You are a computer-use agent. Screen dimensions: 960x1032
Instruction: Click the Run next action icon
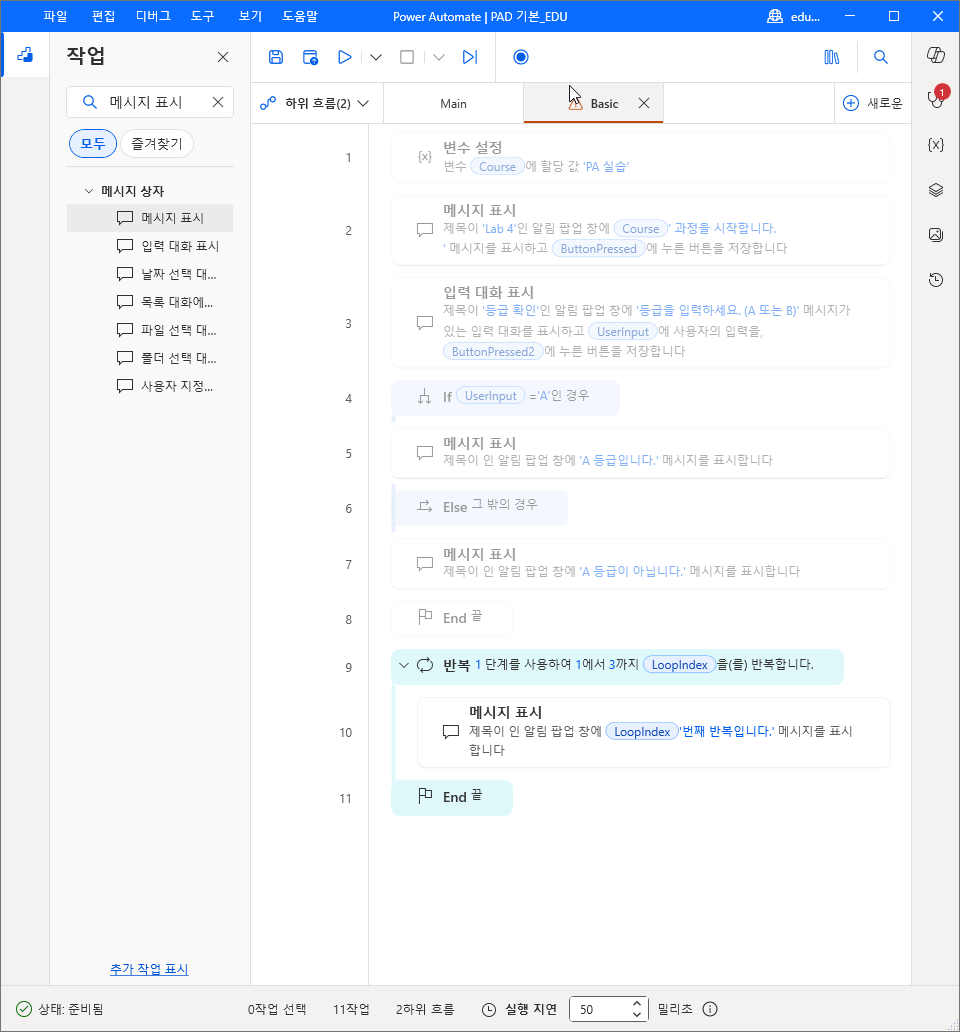tap(470, 57)
